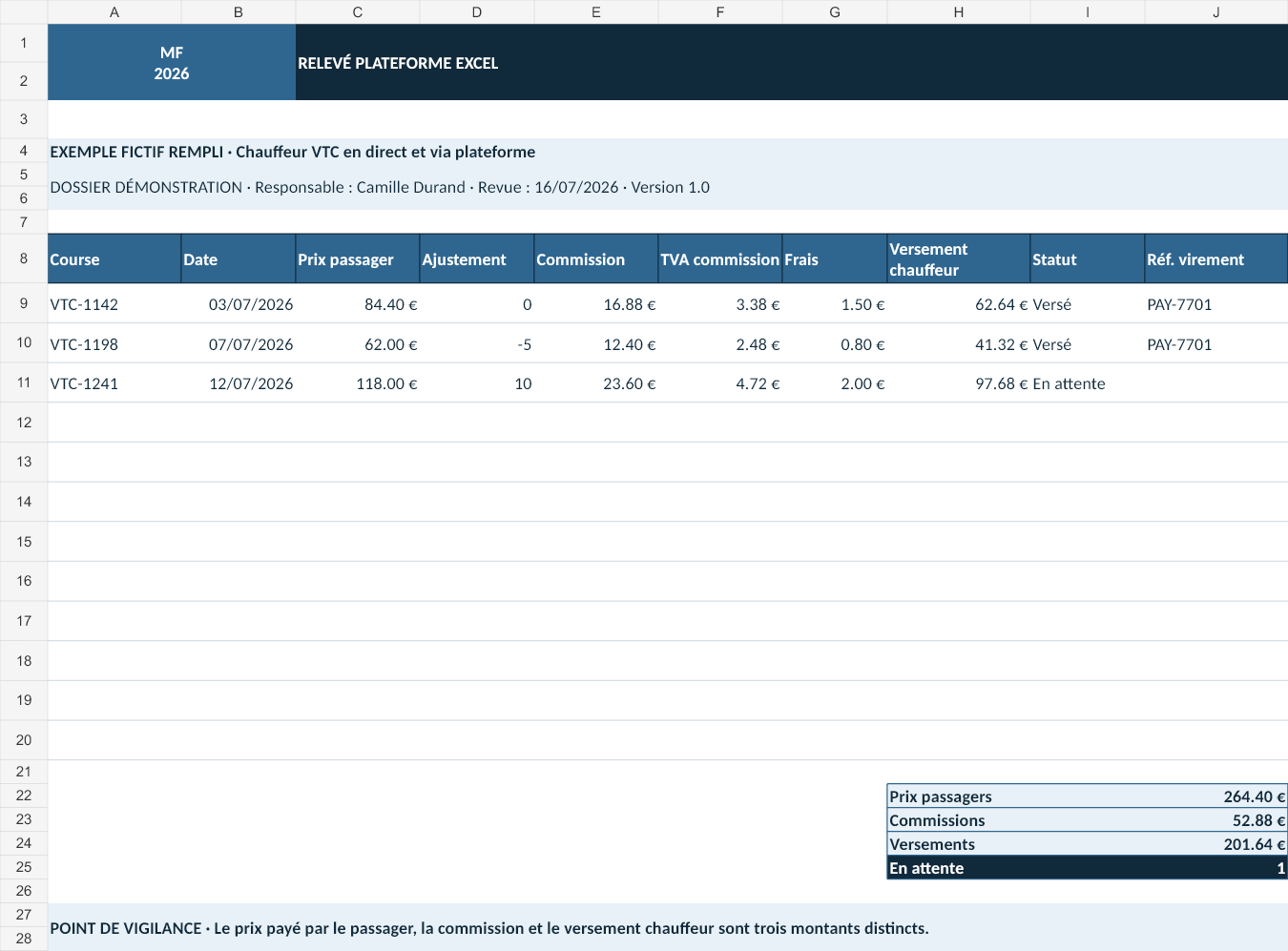This screenshot has height=951, width=1288.
Task: Select cell VTC-1142
Action: [x=114, y=304]
